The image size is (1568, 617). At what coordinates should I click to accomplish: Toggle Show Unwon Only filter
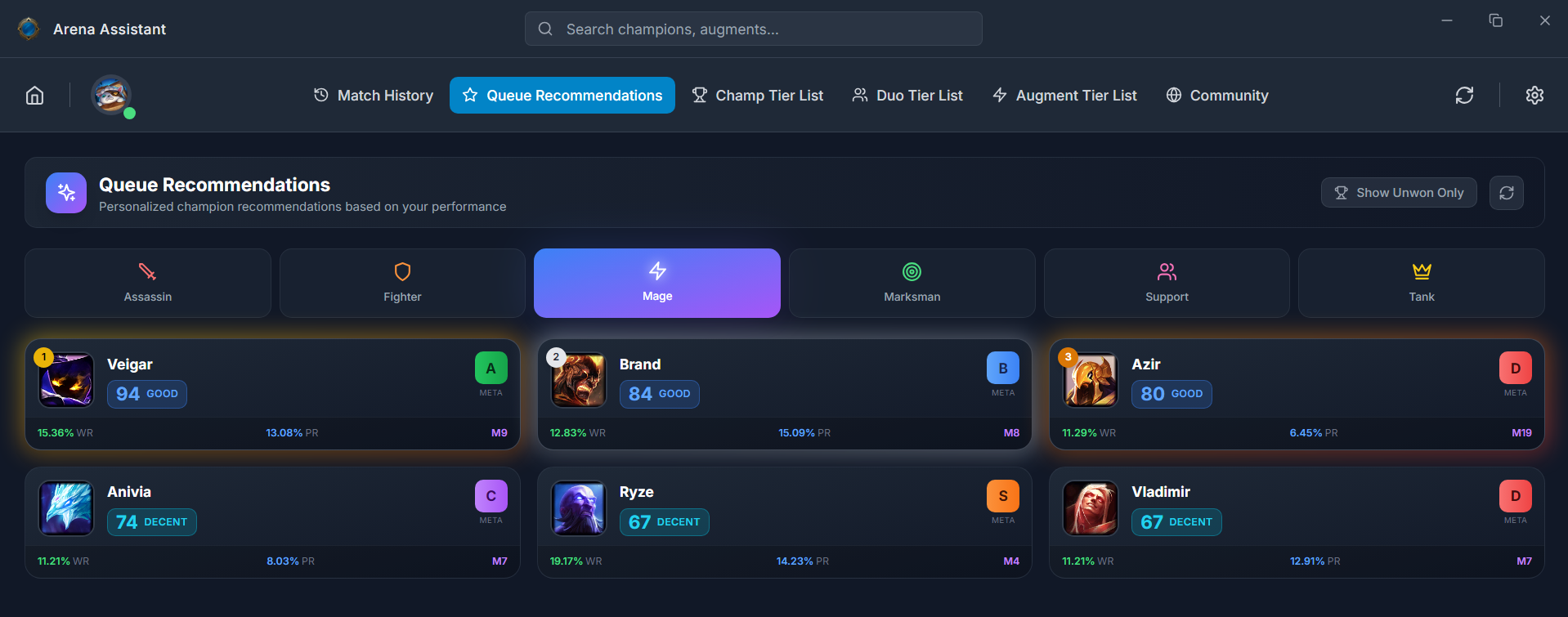pos(1399,193)
